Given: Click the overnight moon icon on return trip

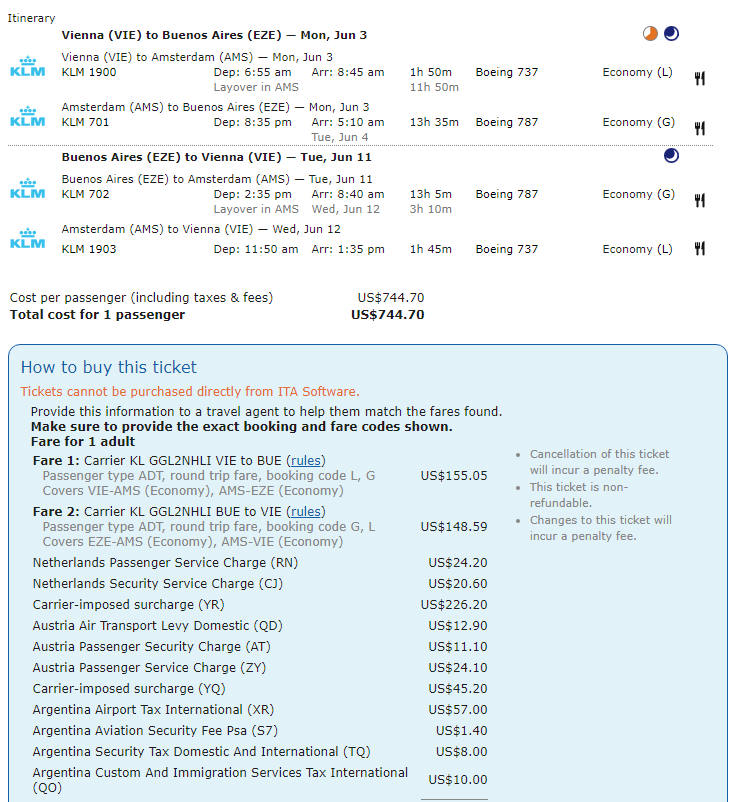Looking at the screenshot, I should 671,155.
